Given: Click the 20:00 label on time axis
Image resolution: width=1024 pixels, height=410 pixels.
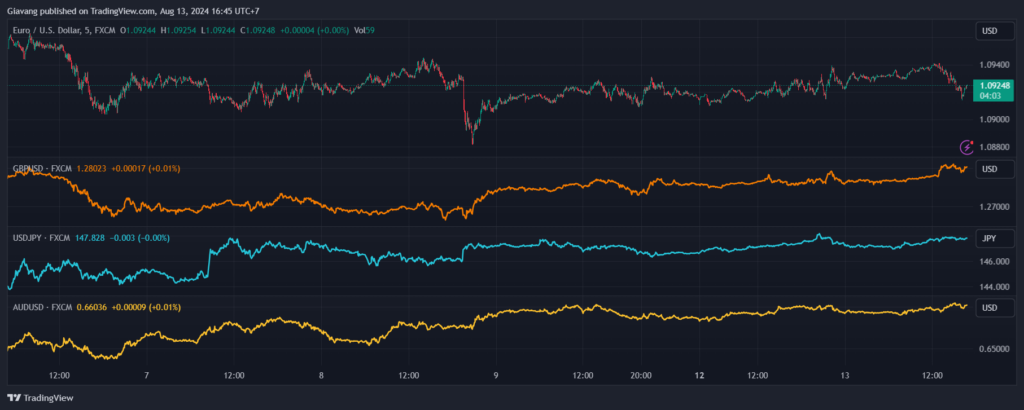Looking at the screenshot, I should [x=641, y=376].
